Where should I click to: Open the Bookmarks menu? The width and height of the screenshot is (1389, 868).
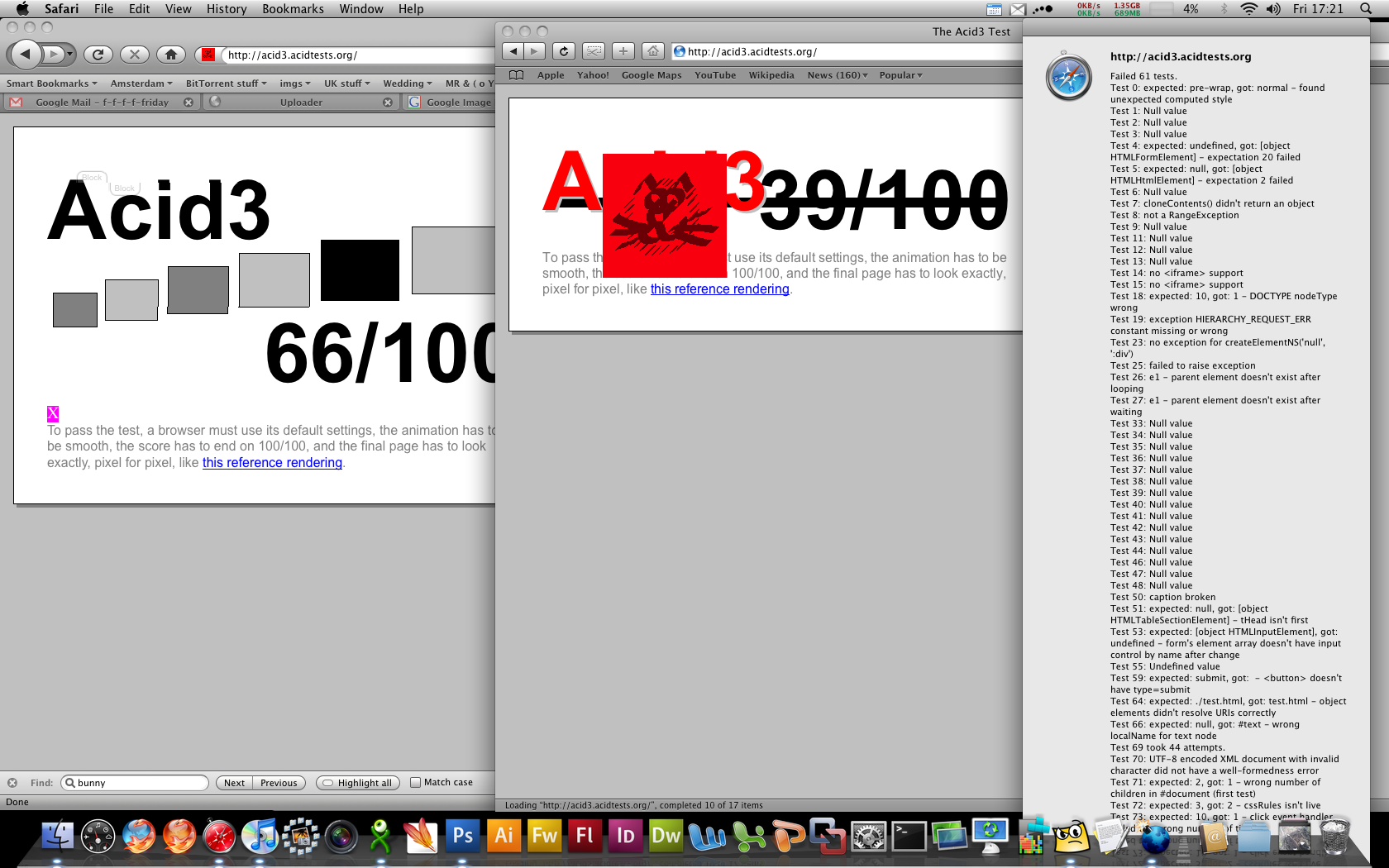[293, 9]
